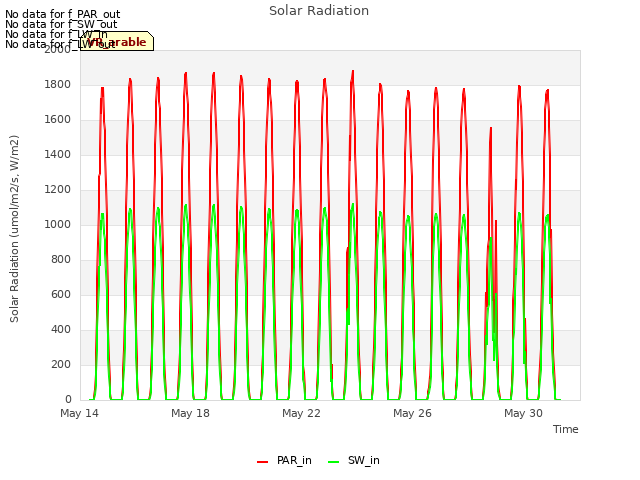Click the 800 y-axis tick label
This screenshot has height=480, width=640.
pyautogui.click(x=61, y=260)
